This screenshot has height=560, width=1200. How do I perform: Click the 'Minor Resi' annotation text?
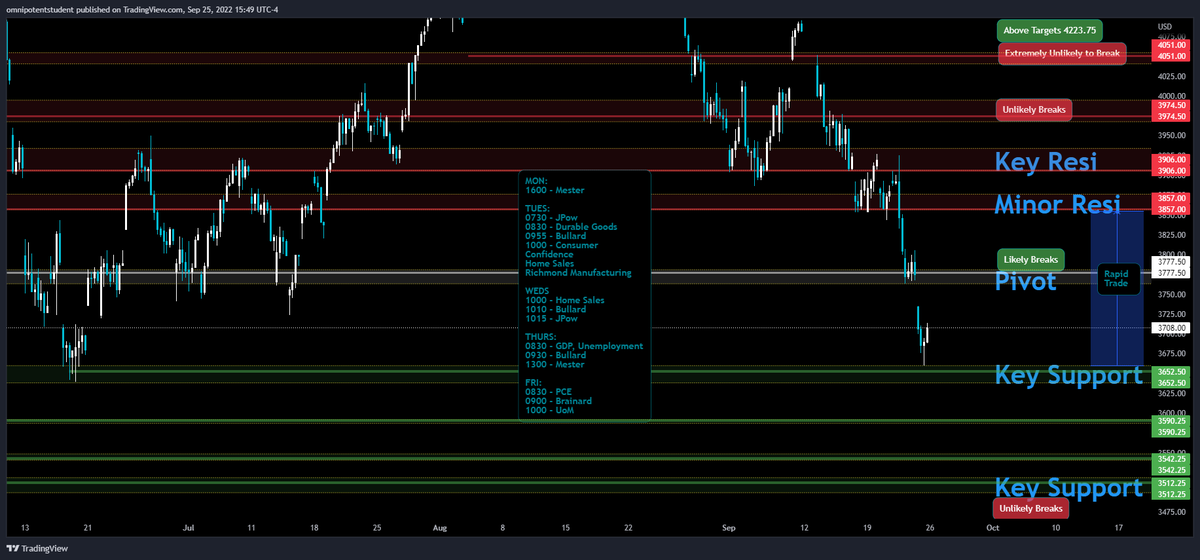click(x=1059, y=204)
